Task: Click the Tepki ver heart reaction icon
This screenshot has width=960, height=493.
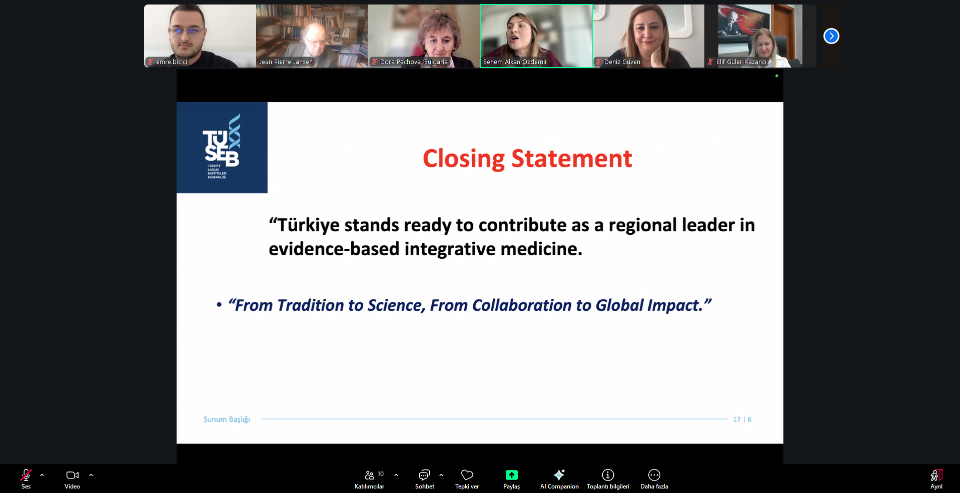Action: pos(467,476)
